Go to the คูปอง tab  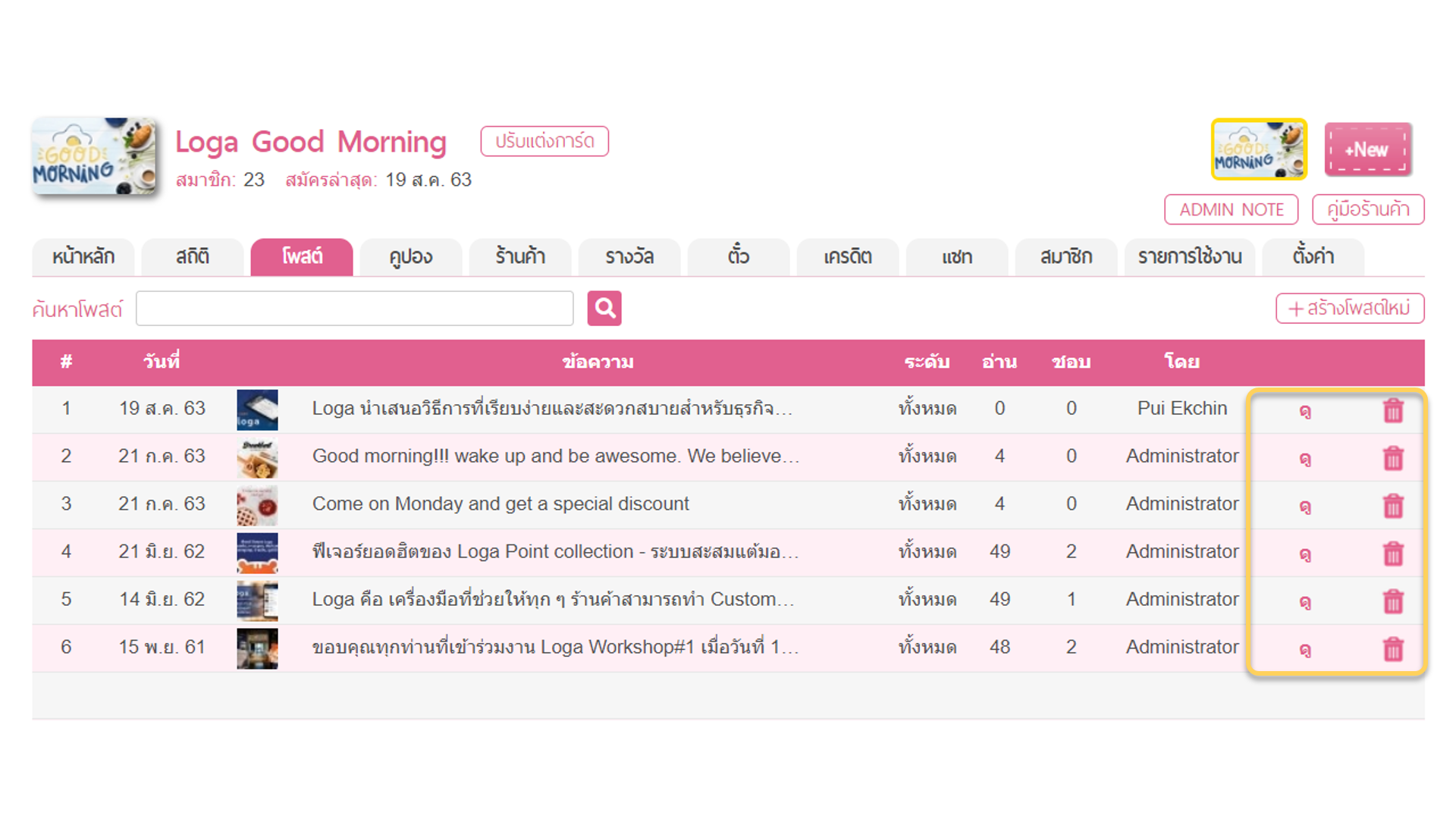point(411,257)
